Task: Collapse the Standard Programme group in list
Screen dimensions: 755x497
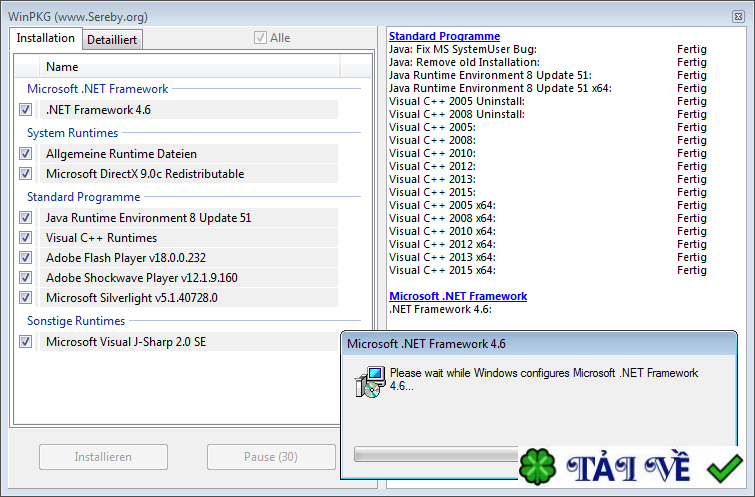Action: 84,197
